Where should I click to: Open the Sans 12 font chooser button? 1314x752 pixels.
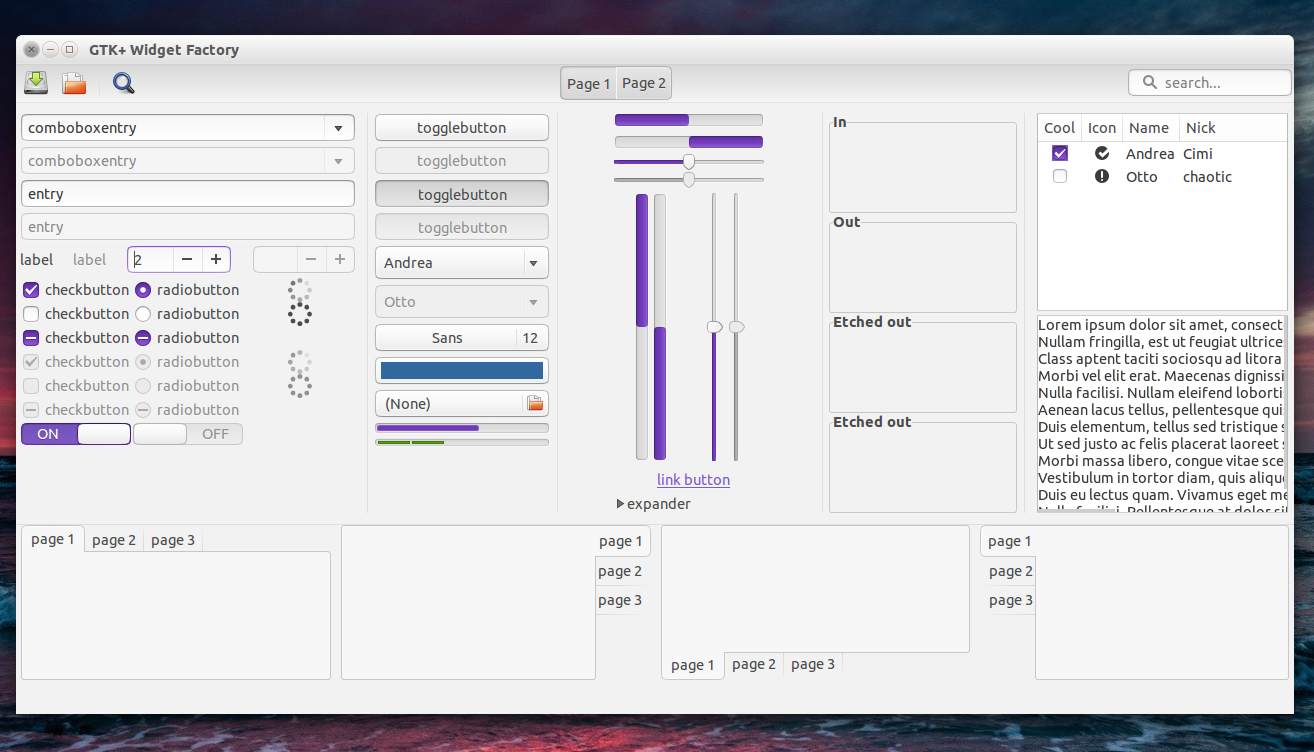point(461,337)
